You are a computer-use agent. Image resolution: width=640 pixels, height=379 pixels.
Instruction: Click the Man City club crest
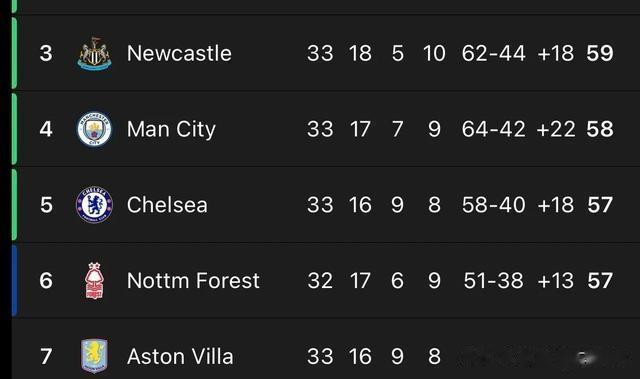[94, 129]
